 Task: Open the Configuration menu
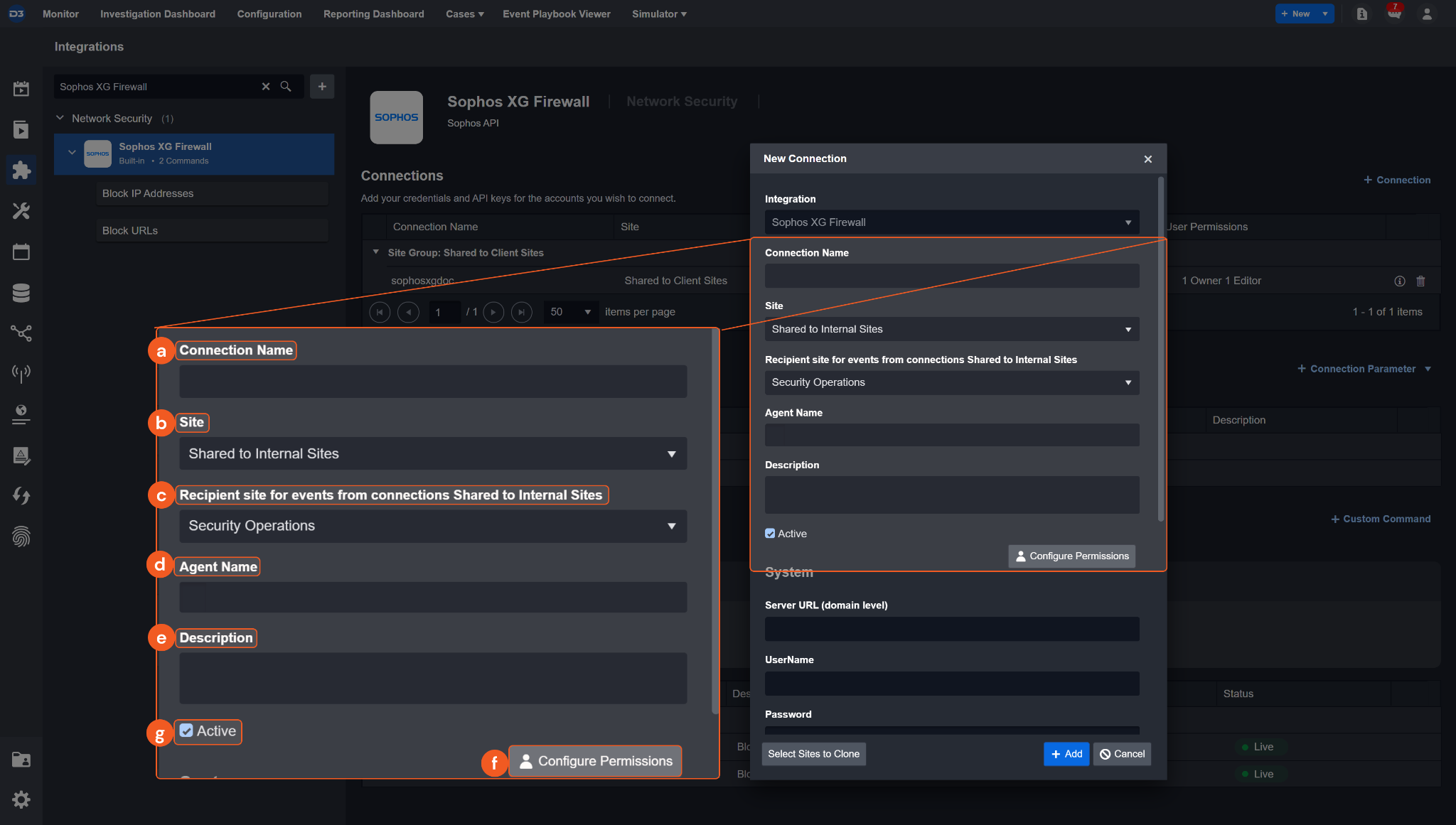269,14
